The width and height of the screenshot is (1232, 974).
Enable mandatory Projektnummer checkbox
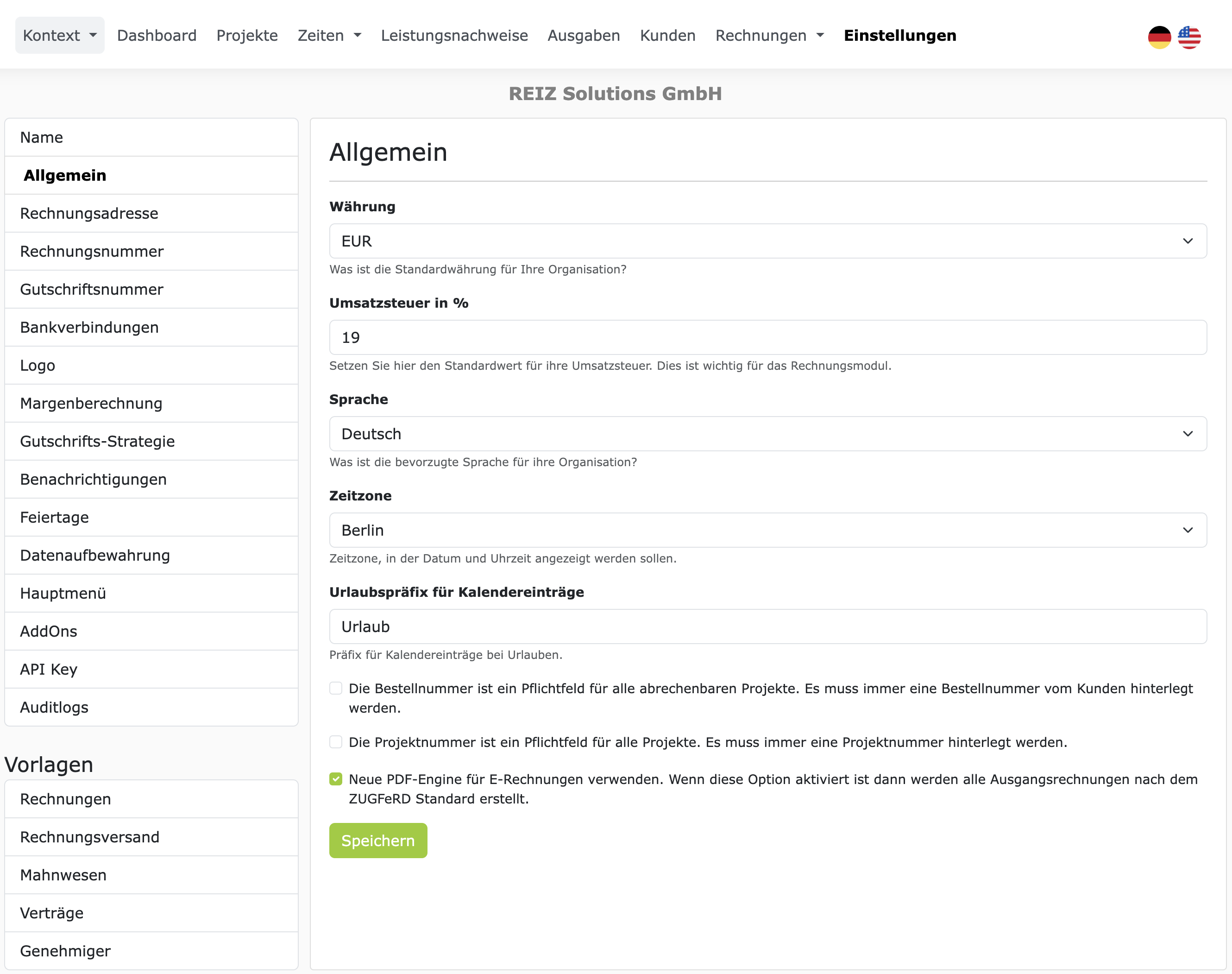coord(336,742)
